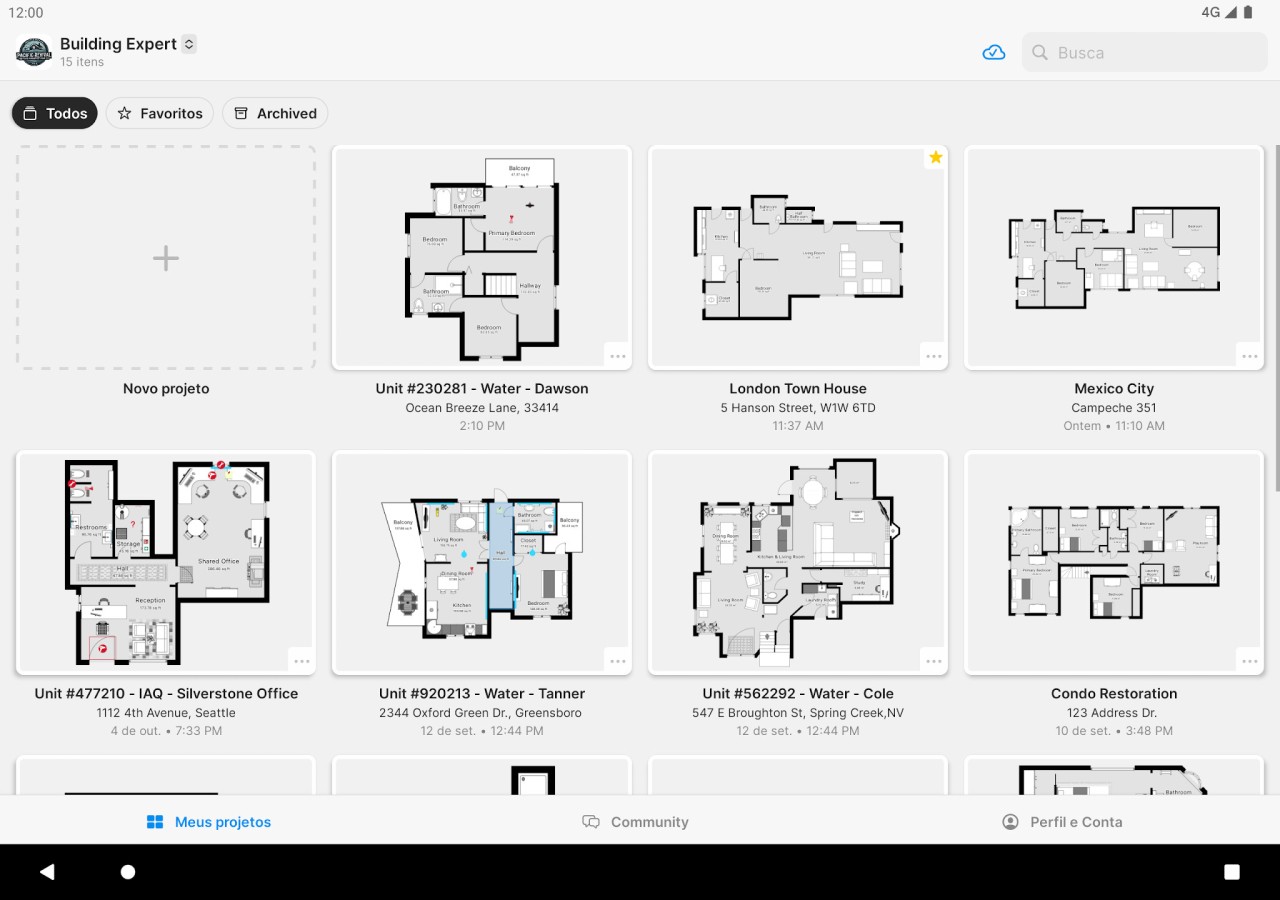Switch to the Community tab
The image size is (1280, 900).
pyautogui.click(x=636, y=822)
